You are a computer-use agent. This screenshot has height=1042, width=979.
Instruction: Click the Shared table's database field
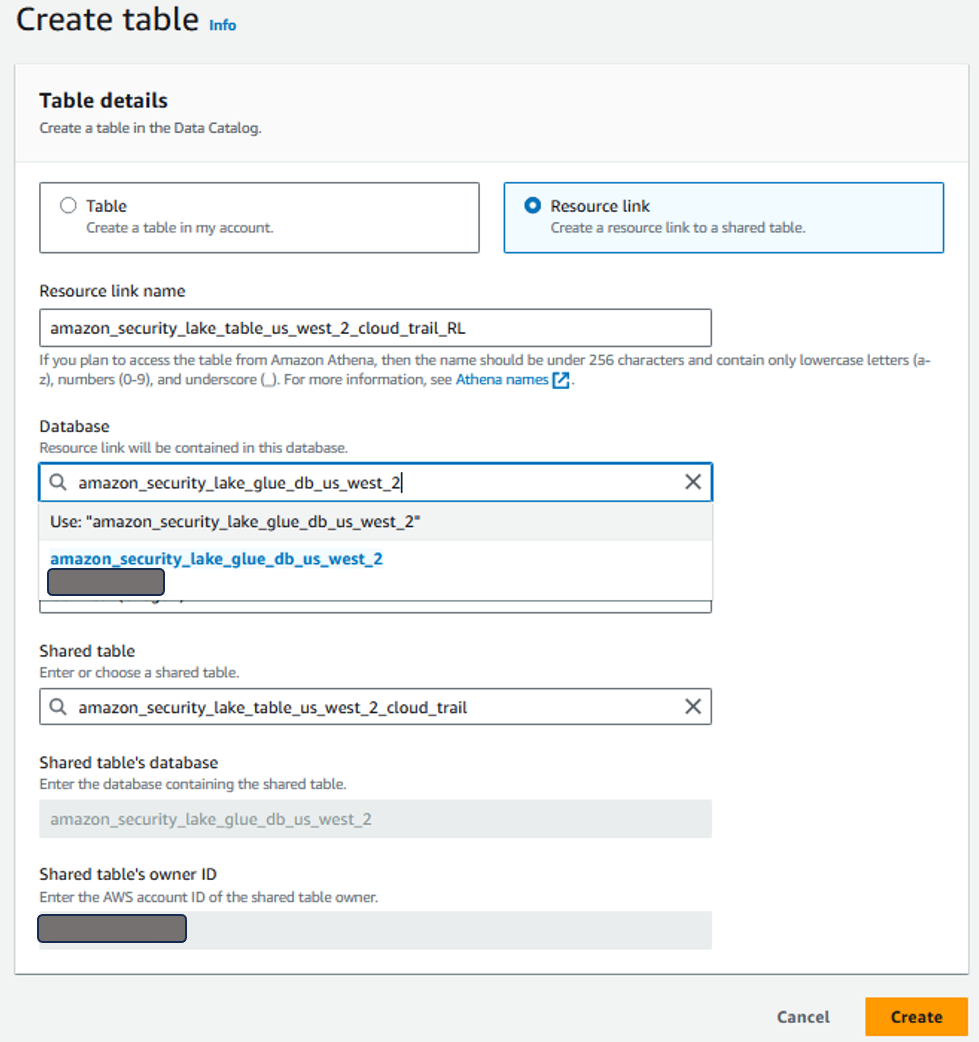click(x=375, y=819)
